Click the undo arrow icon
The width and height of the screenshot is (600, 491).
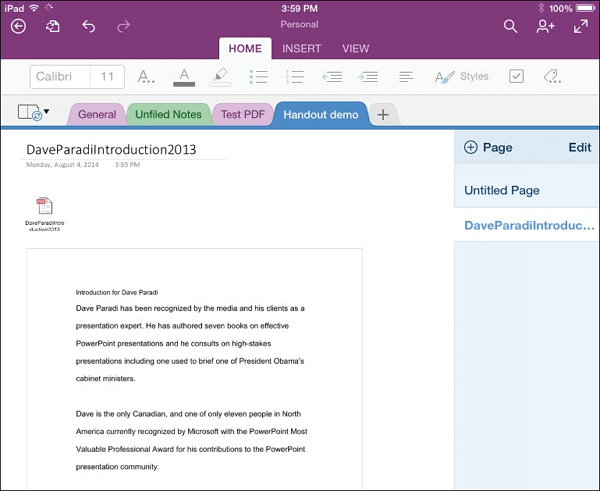pyautogui.click(x=88, y=27)
